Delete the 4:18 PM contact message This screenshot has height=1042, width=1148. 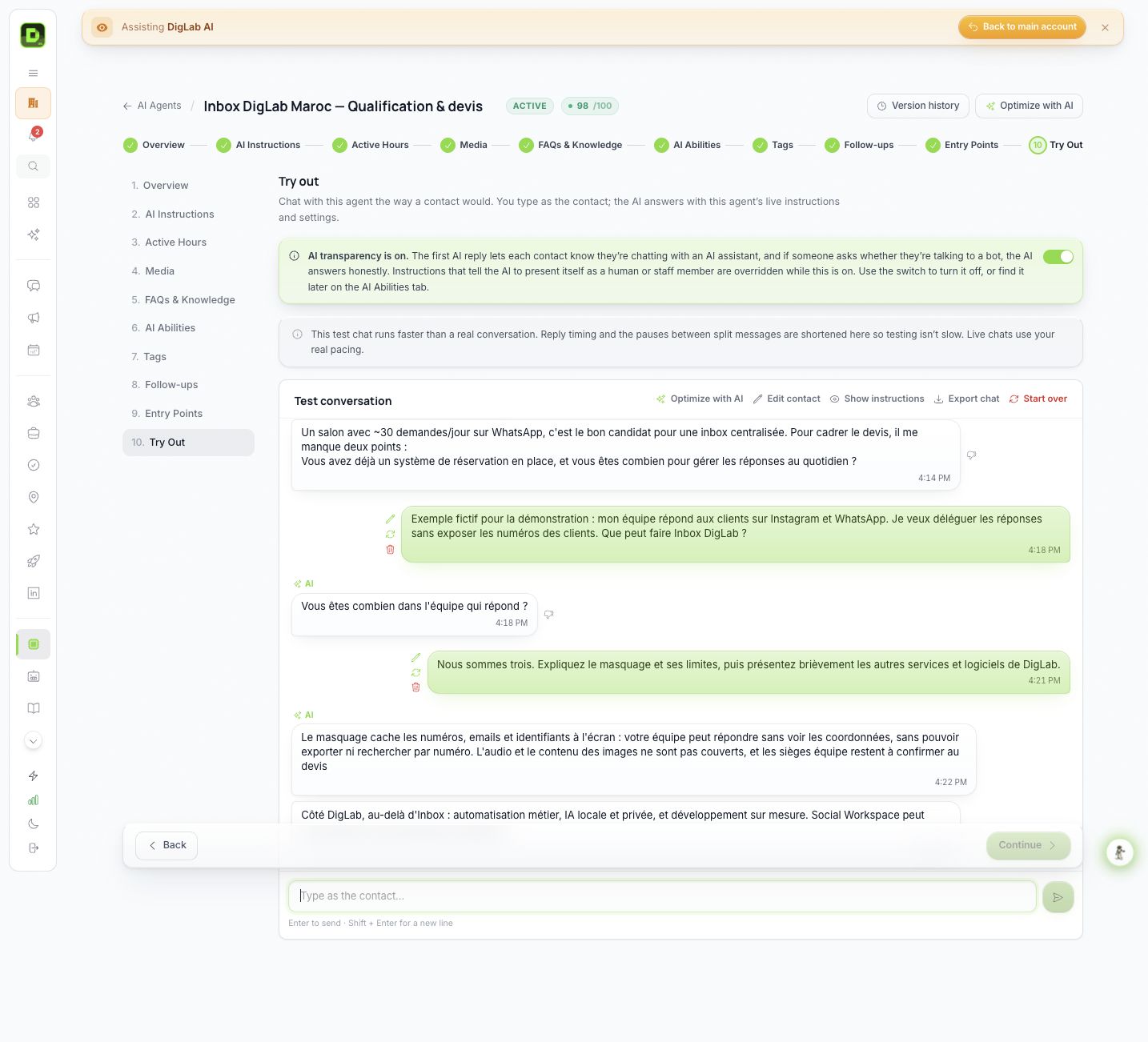(x=390, y=549)
